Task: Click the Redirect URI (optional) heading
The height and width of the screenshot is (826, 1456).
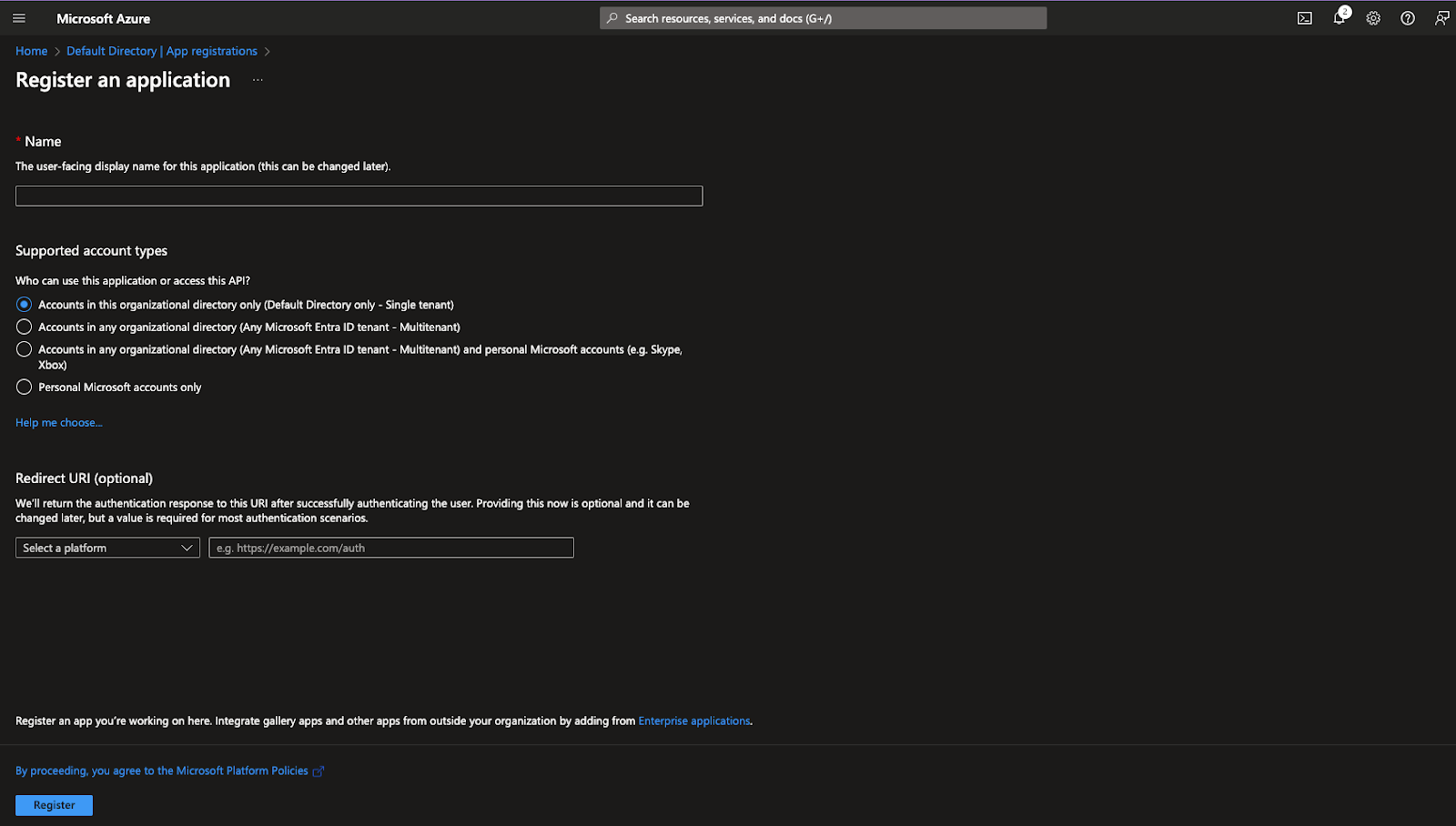Action: (84, 478)
